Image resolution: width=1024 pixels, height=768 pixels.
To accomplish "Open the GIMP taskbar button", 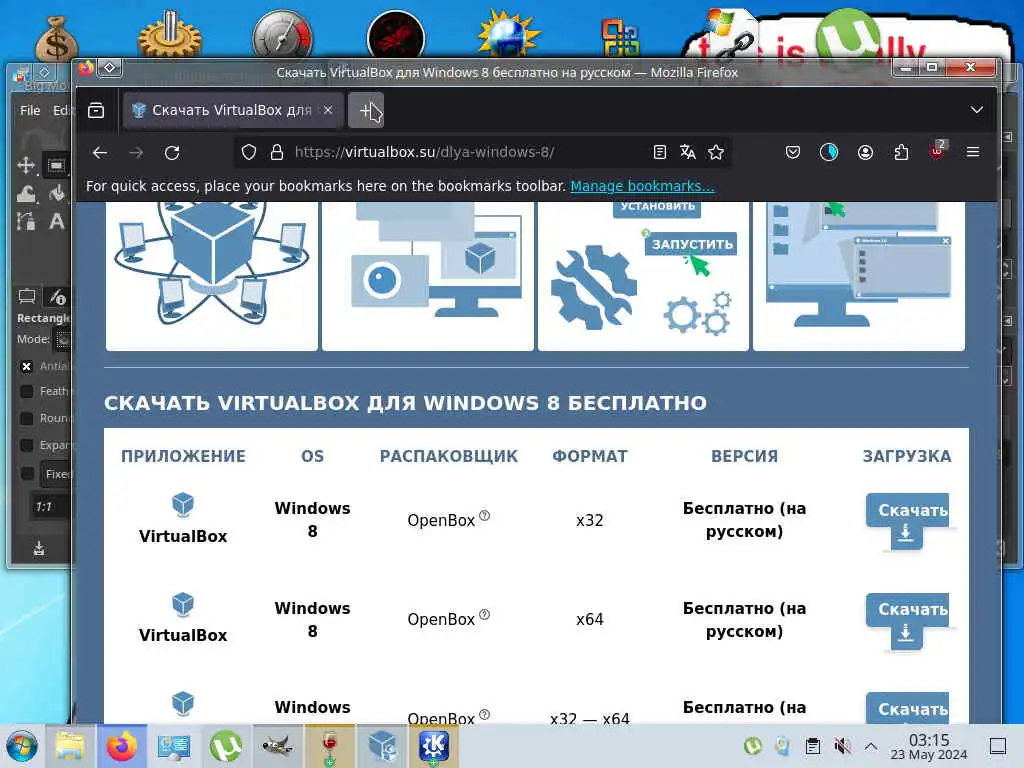I will pyautogui.click(x=278, y=746).
